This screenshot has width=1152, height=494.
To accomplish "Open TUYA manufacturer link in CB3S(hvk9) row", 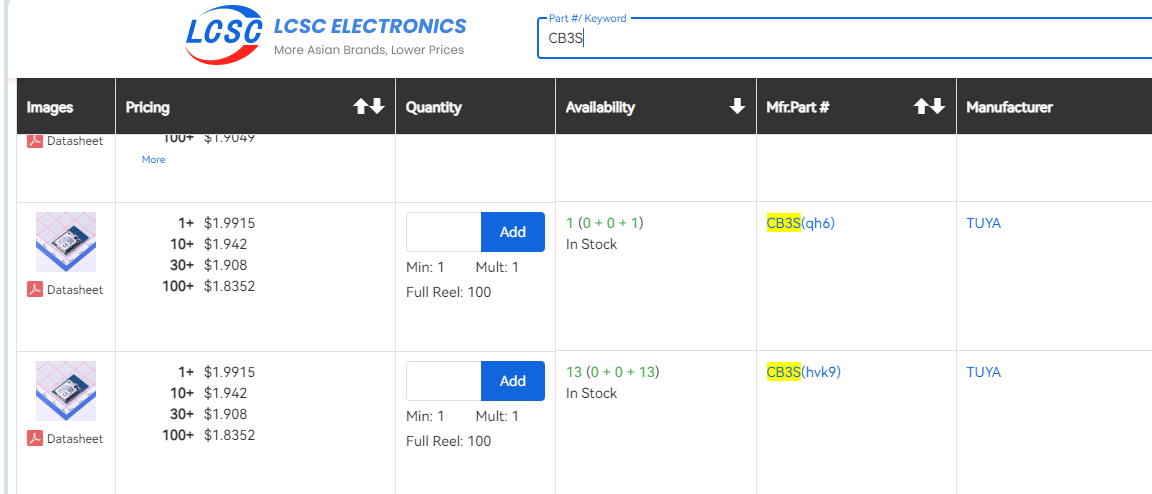I will pyautogui.click(x=983, y=372).
